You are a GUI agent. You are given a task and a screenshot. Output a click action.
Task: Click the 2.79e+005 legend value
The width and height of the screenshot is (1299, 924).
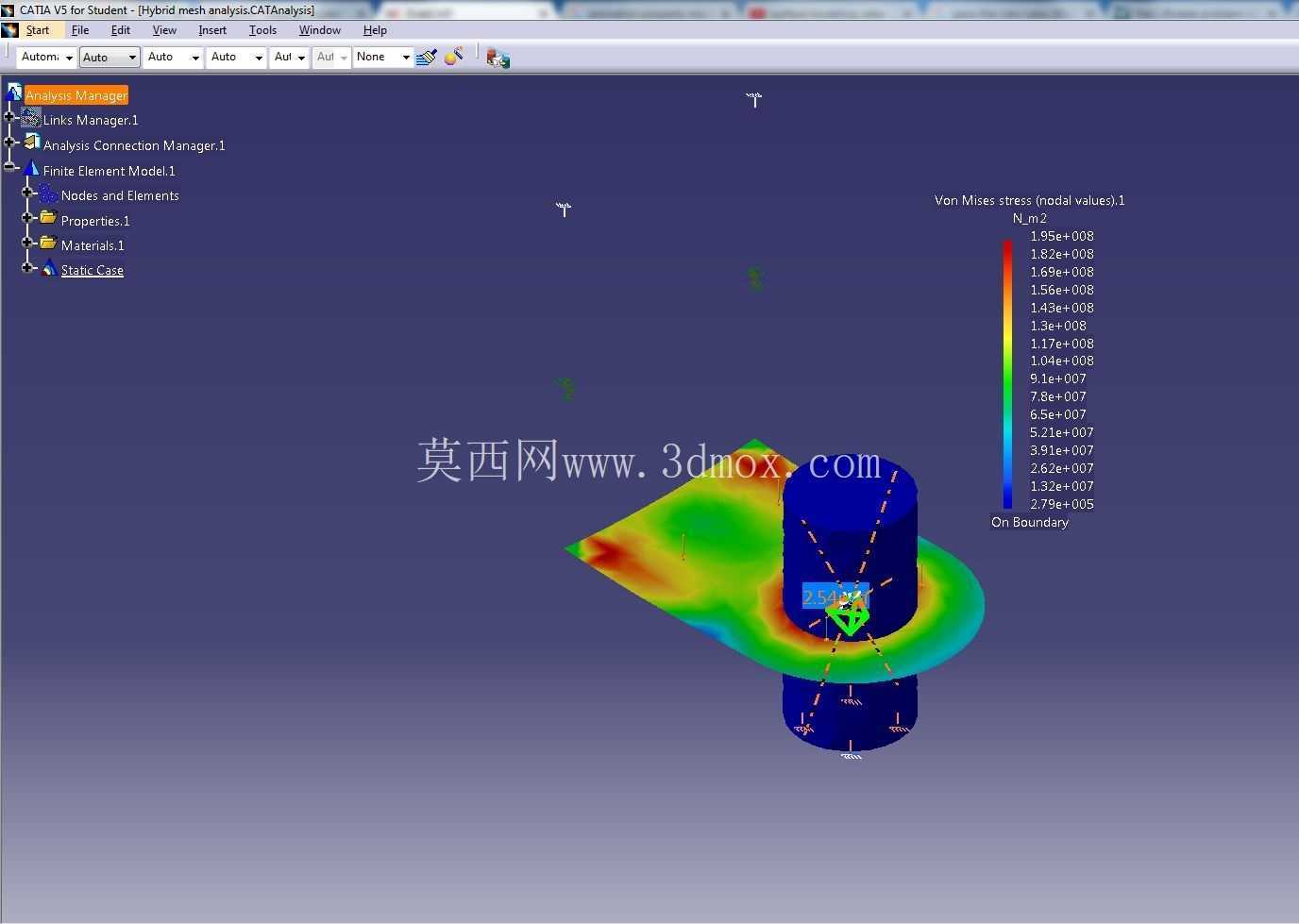[x=1062, y=504]
